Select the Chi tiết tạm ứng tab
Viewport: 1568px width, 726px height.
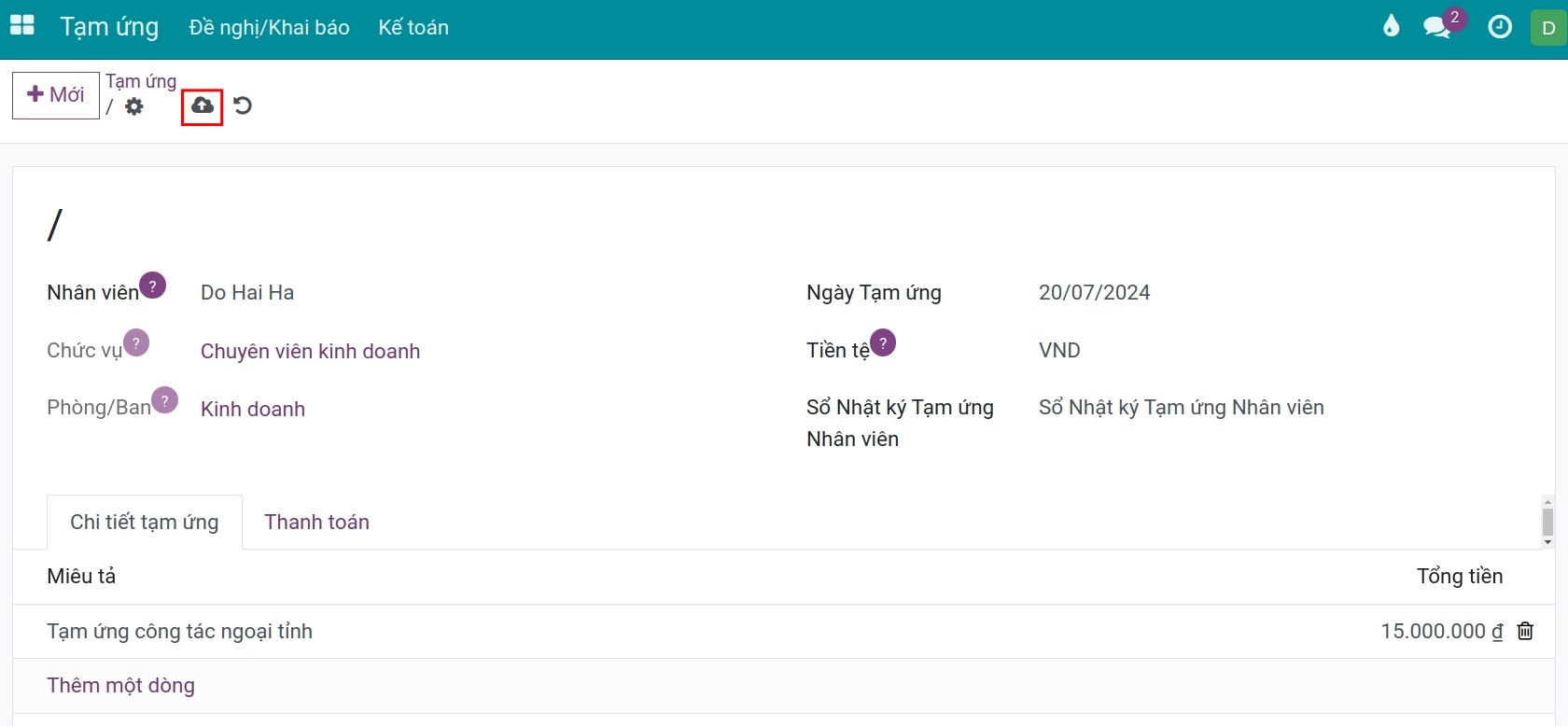coord(145,522)
